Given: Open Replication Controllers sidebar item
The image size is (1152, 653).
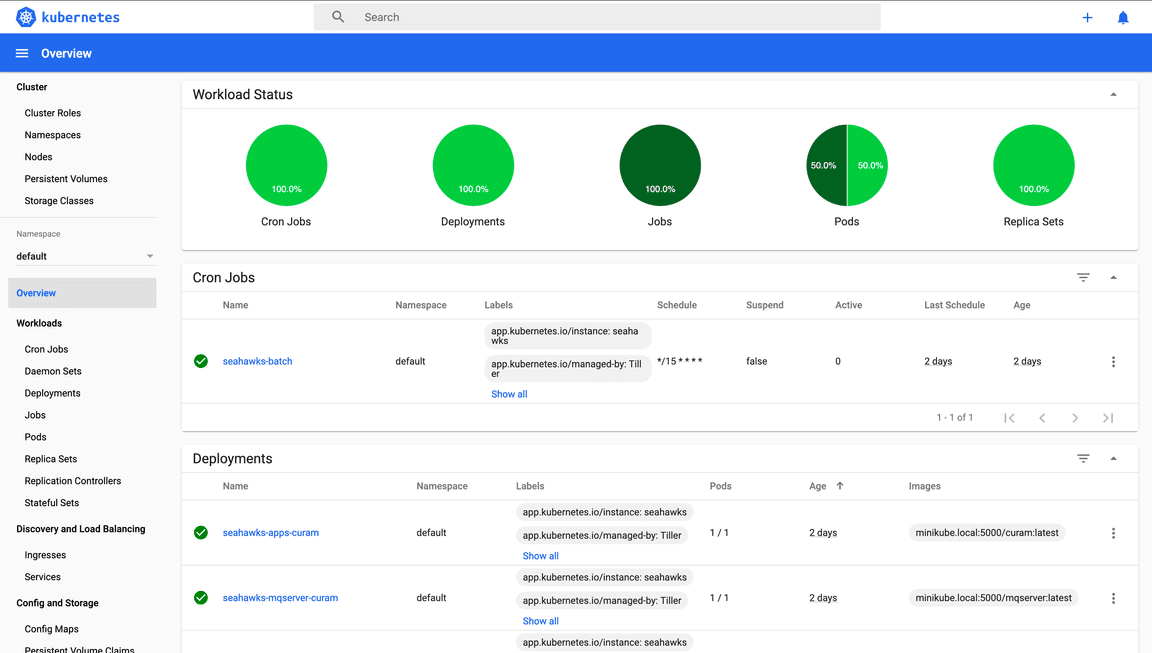Looking at the screenshot, I should coord(73,481).
